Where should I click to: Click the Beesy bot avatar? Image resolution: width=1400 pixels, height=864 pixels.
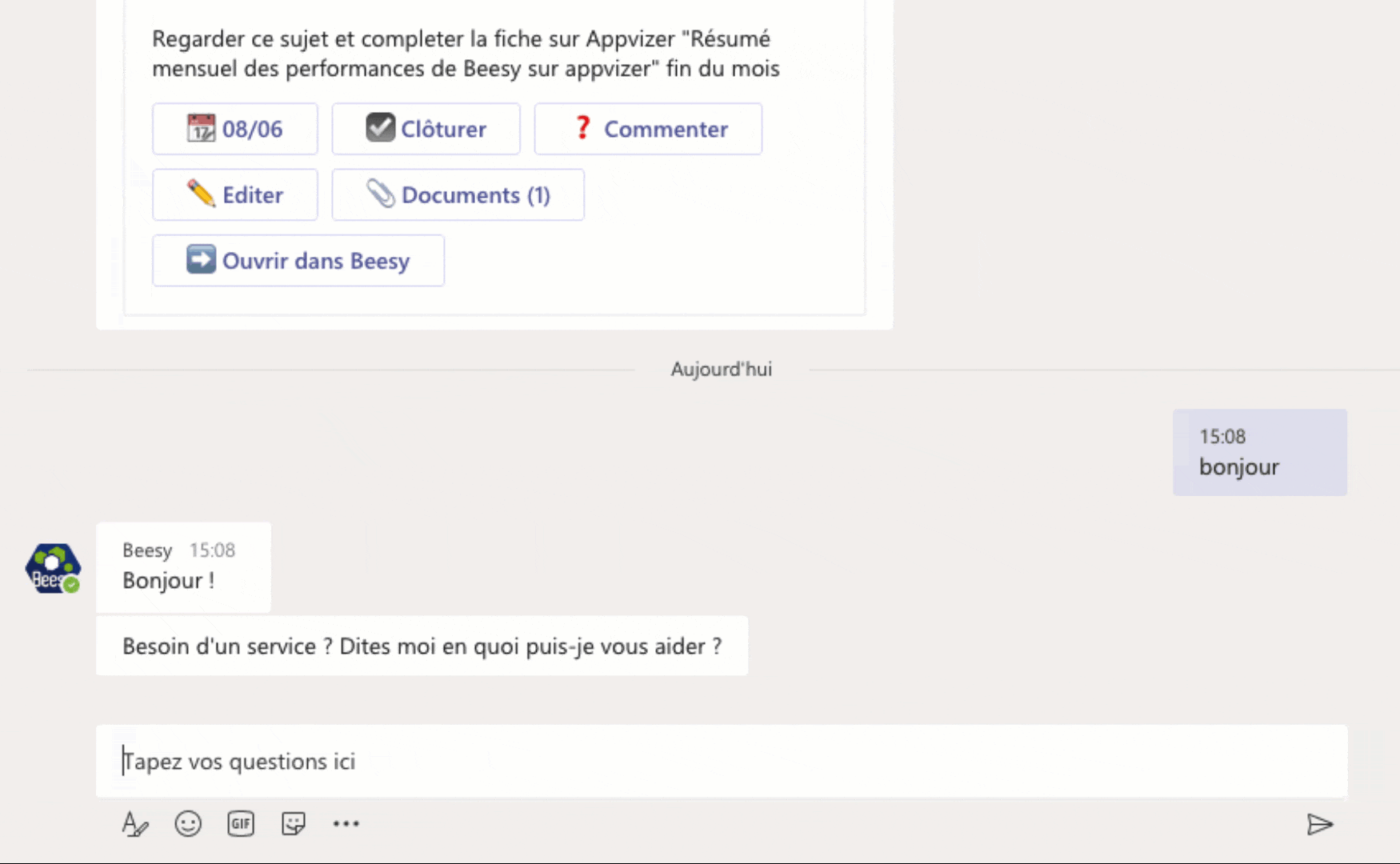(53, 569)
